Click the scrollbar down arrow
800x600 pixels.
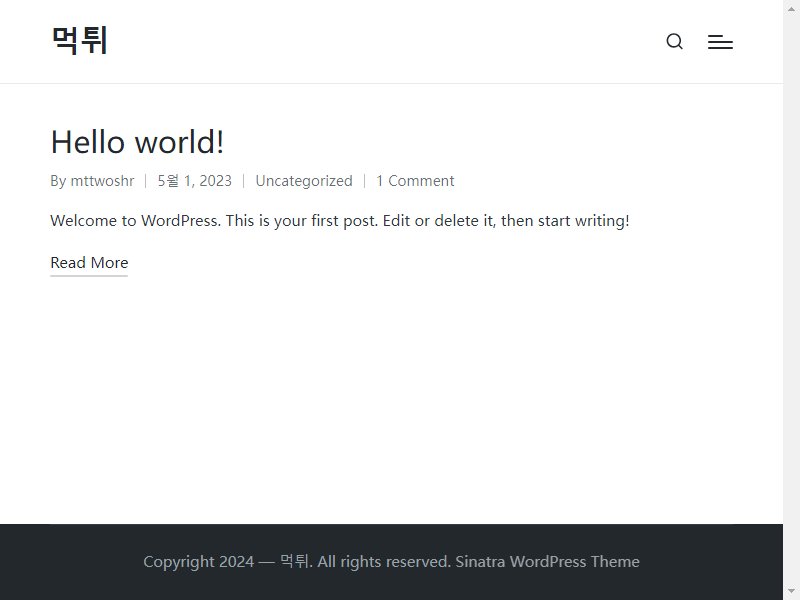791,591
